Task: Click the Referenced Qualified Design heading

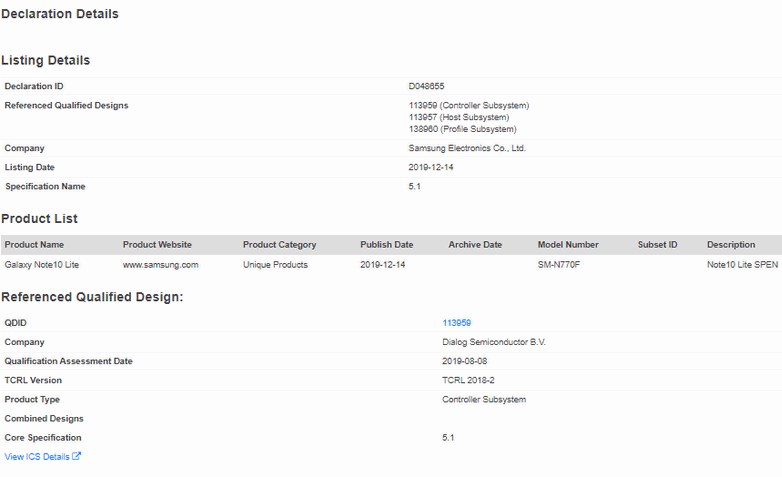Action: [x=92, y=297]
